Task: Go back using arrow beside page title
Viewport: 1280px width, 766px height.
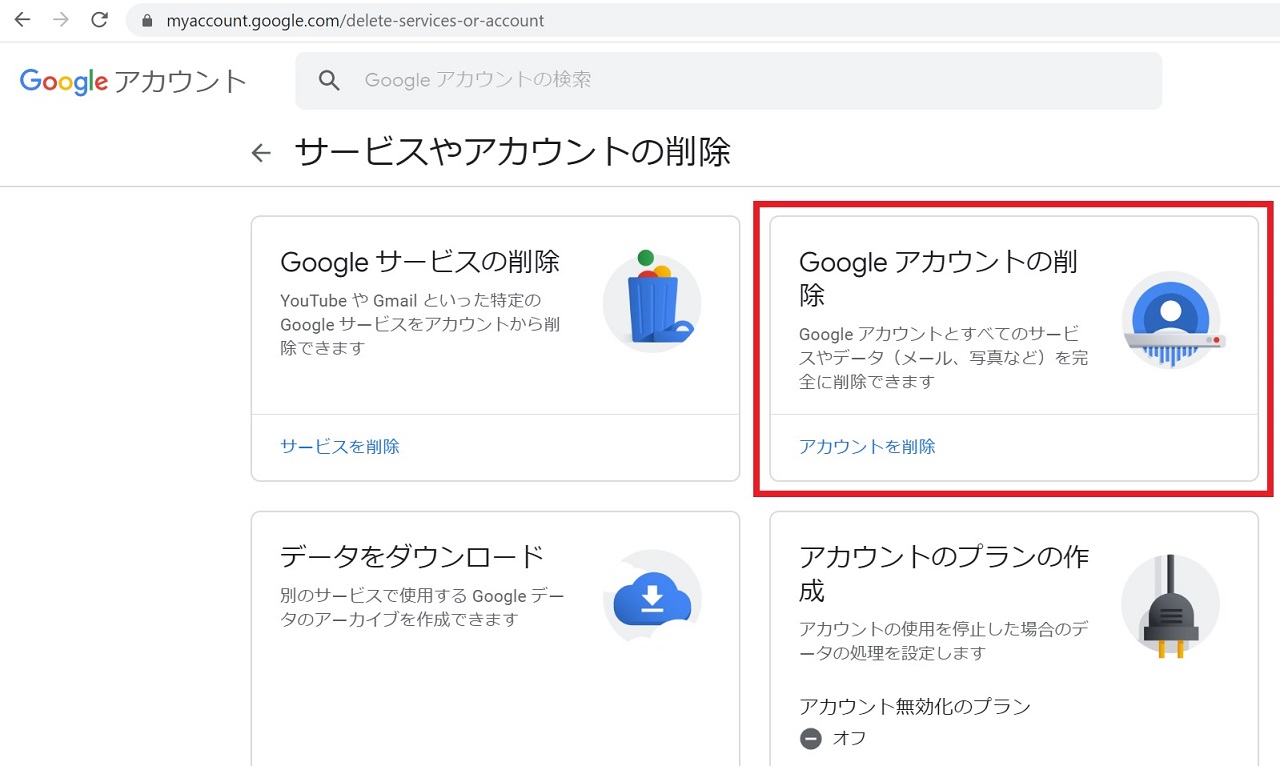Action: point(261,153)
